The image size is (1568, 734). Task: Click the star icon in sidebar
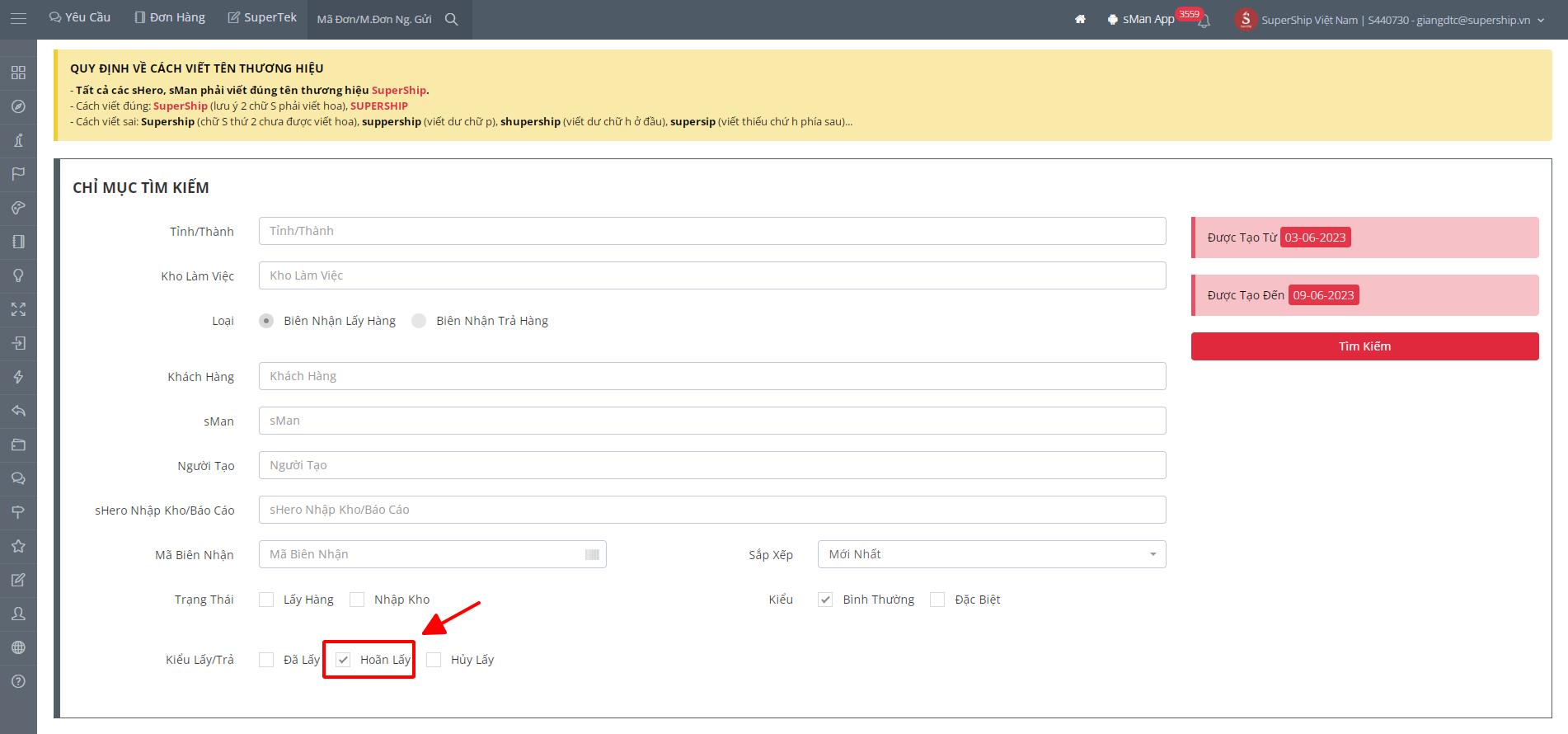coord(18,546)
